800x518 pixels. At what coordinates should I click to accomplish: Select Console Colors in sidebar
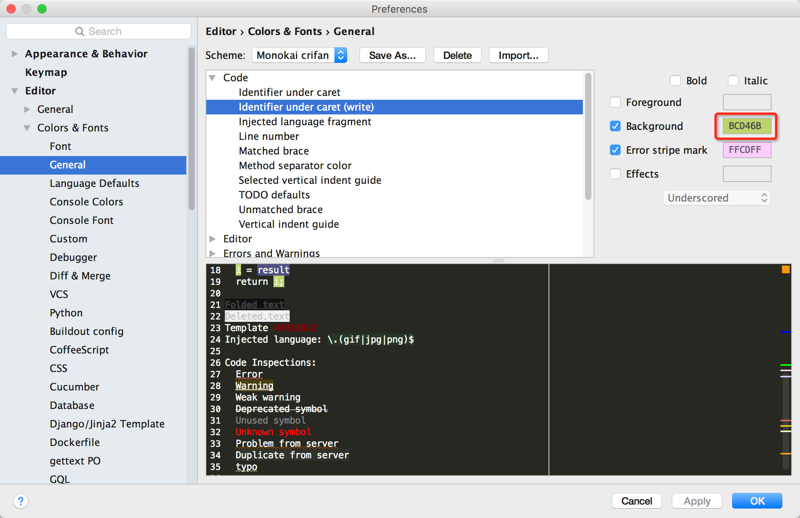[x=86, y=202]
